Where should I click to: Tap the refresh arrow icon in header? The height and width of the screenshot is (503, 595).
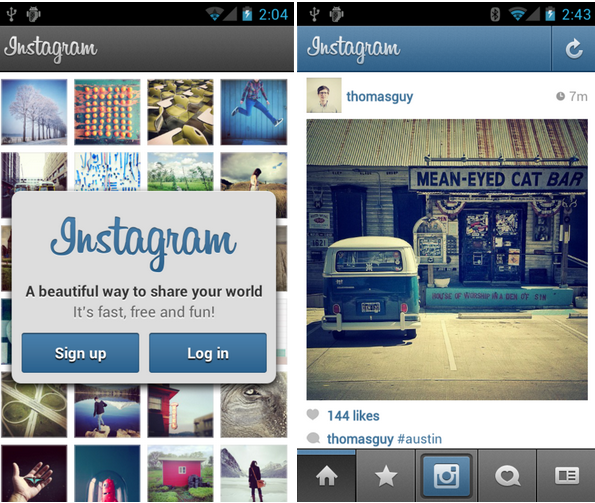(x=573, y=49)
